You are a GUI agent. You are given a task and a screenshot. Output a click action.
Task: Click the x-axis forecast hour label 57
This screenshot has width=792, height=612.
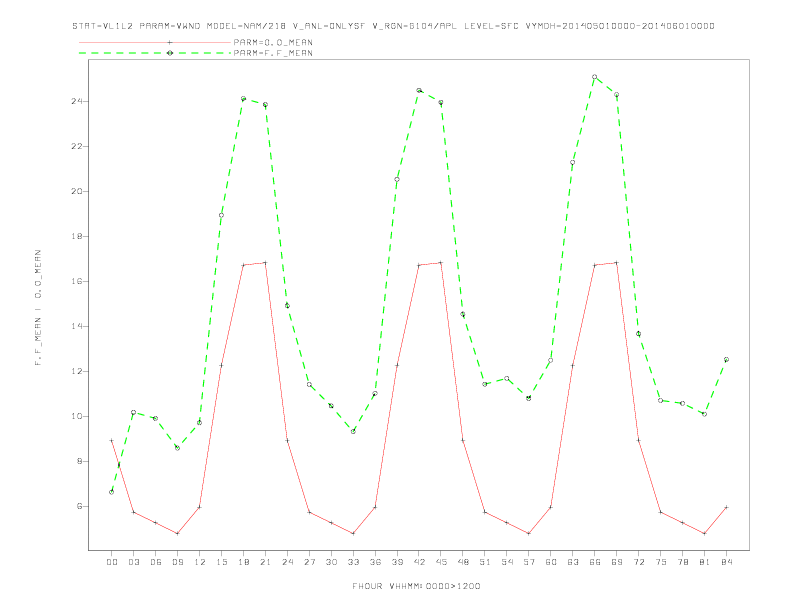click(529, 562)
